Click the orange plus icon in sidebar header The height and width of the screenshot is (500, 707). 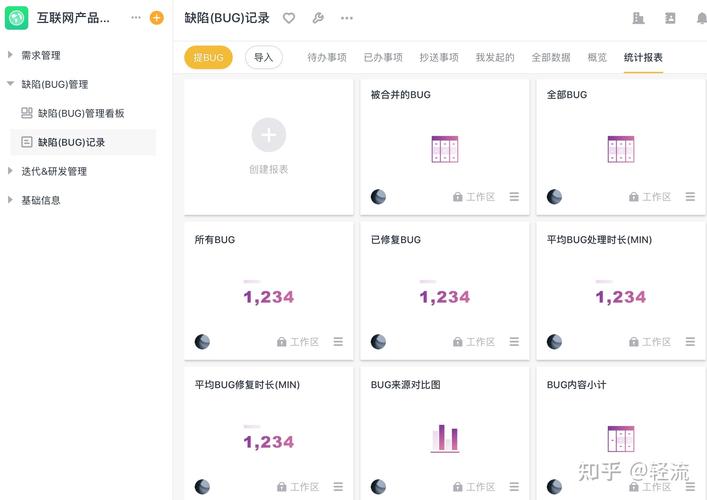click(156, 18)
